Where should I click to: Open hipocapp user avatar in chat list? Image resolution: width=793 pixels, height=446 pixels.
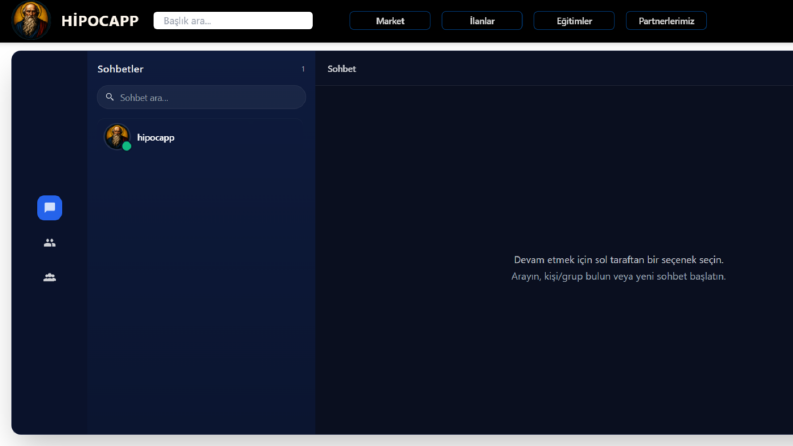point(117,137)
